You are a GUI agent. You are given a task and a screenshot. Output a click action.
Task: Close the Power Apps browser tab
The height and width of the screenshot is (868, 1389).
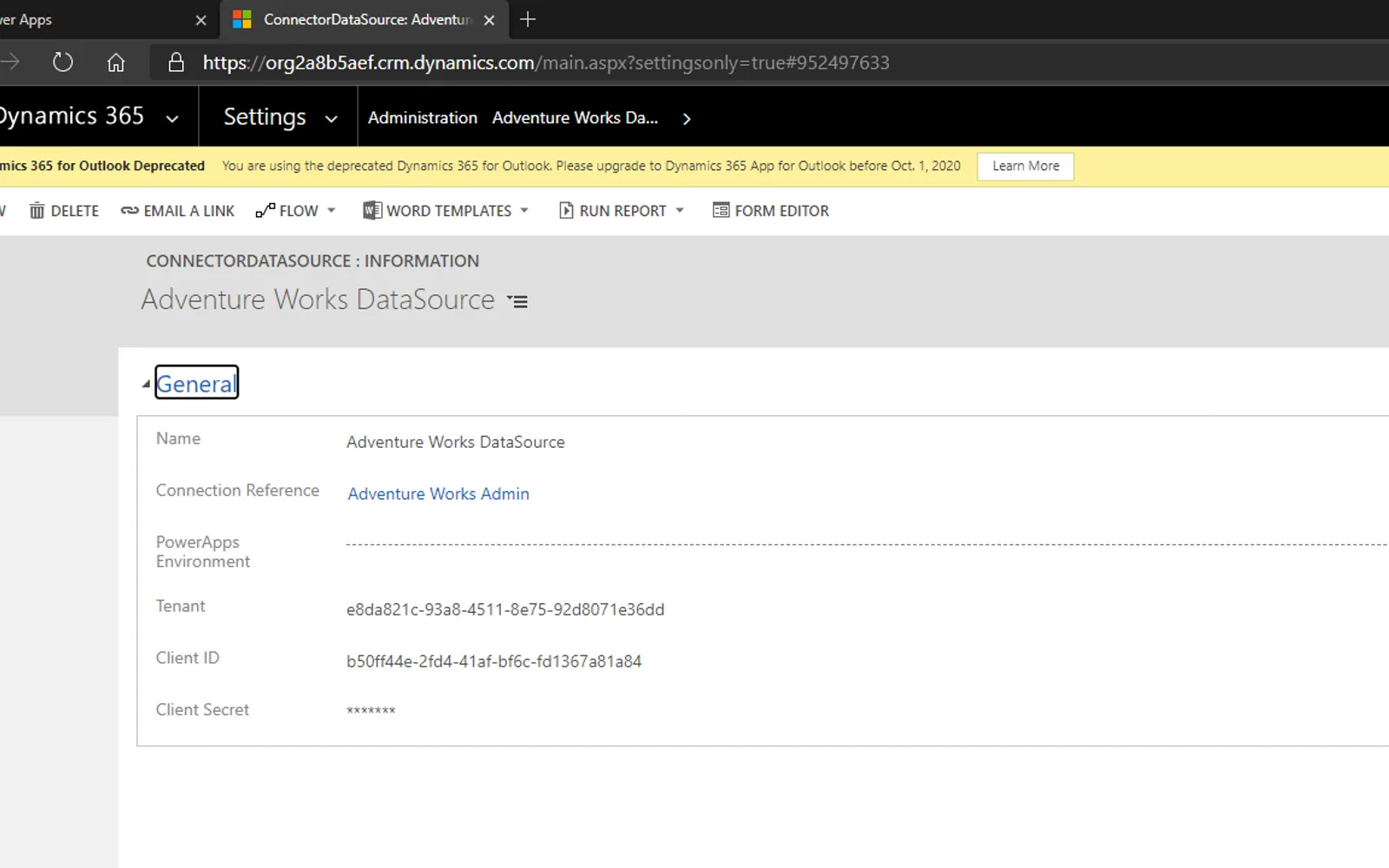coord(201,20)
